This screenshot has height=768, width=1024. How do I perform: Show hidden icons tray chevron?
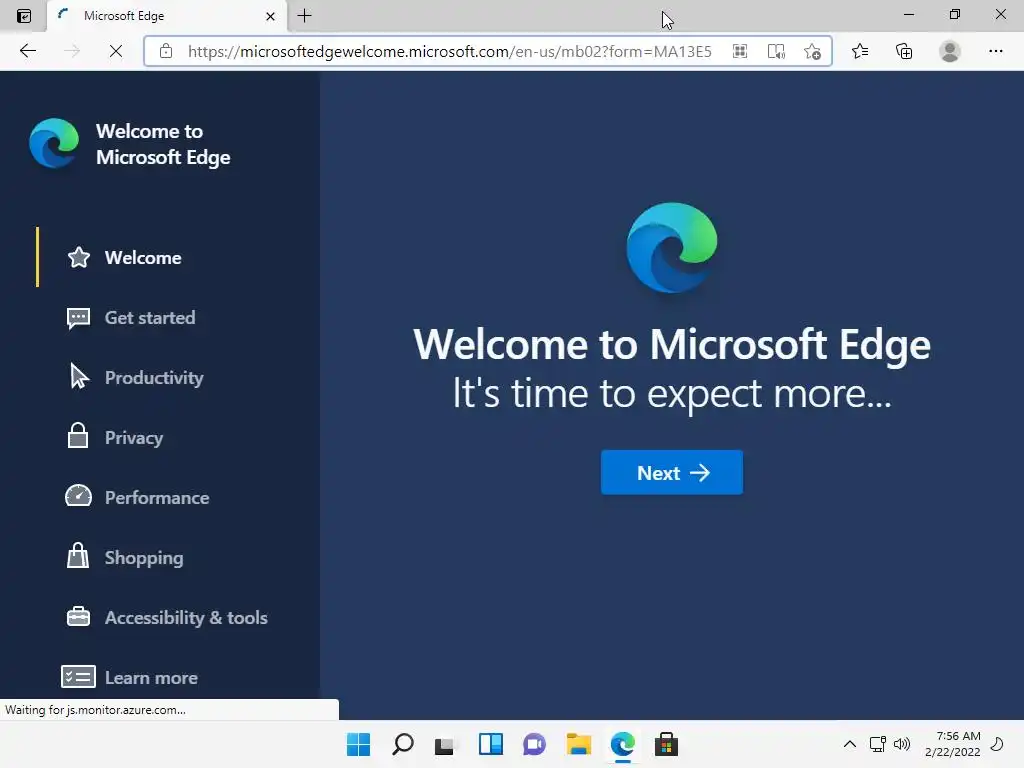[x=850, y=744]
